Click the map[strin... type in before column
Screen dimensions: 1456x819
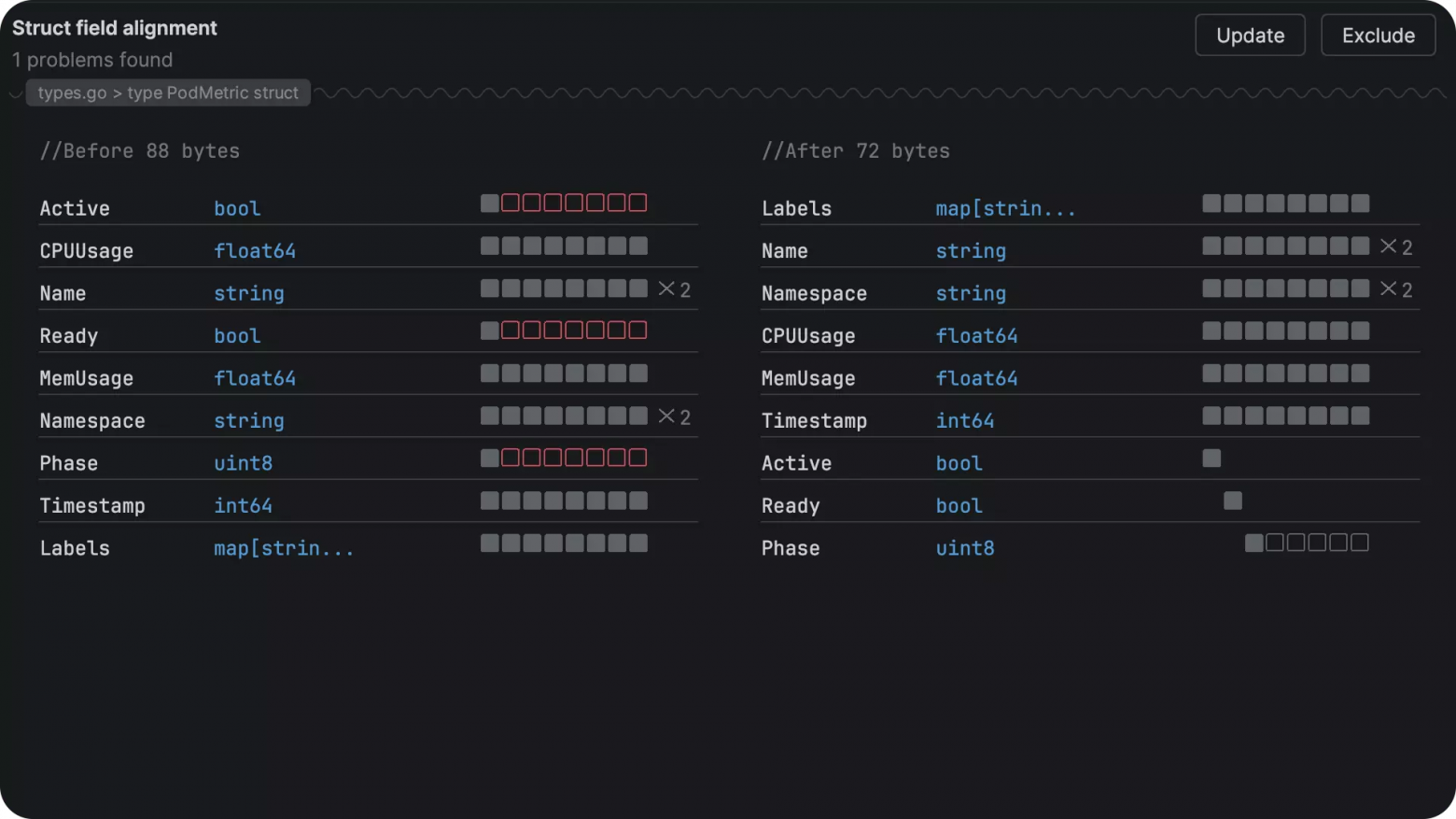(284, 548)
